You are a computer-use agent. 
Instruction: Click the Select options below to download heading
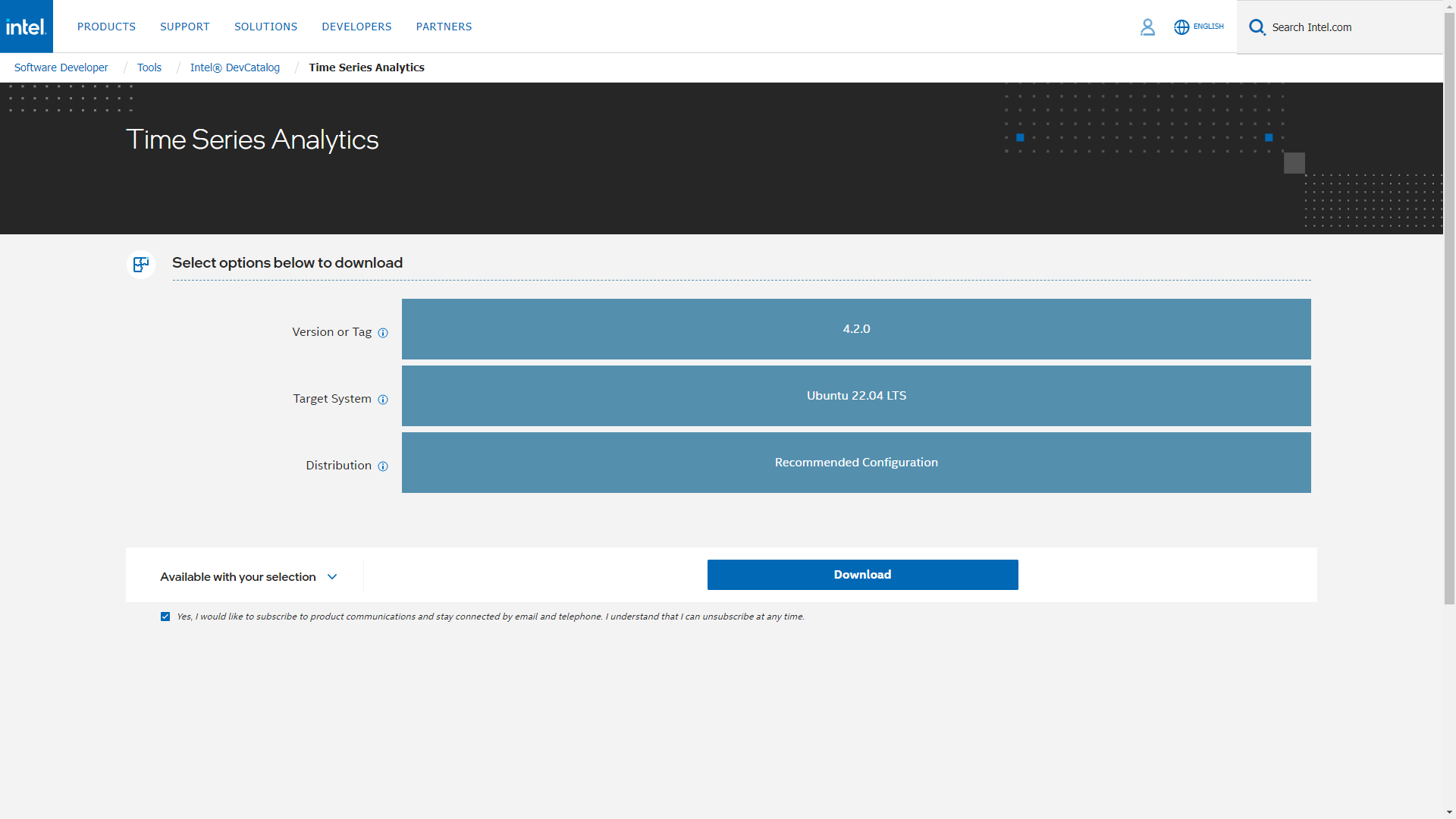coord(287,263)
